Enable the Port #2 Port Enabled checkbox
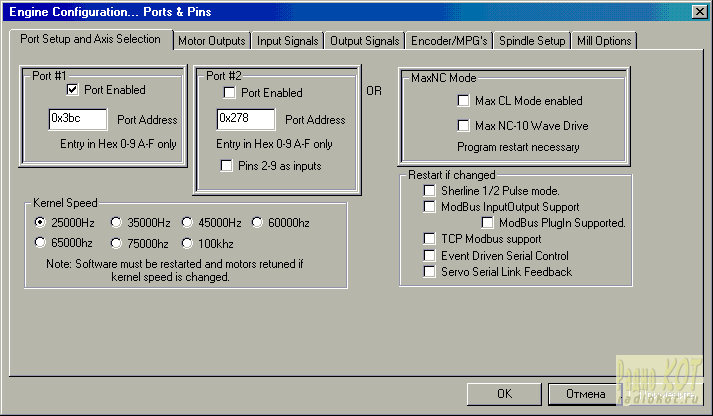The height and width of the screenshot is (416, 713). coord(229,93)
